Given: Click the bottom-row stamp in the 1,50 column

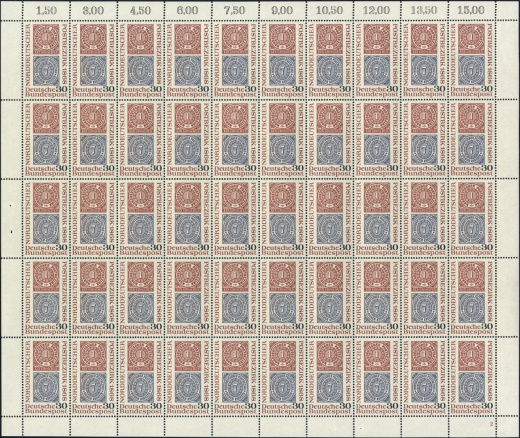Looking at the screenshot, I should pos(46,377).
